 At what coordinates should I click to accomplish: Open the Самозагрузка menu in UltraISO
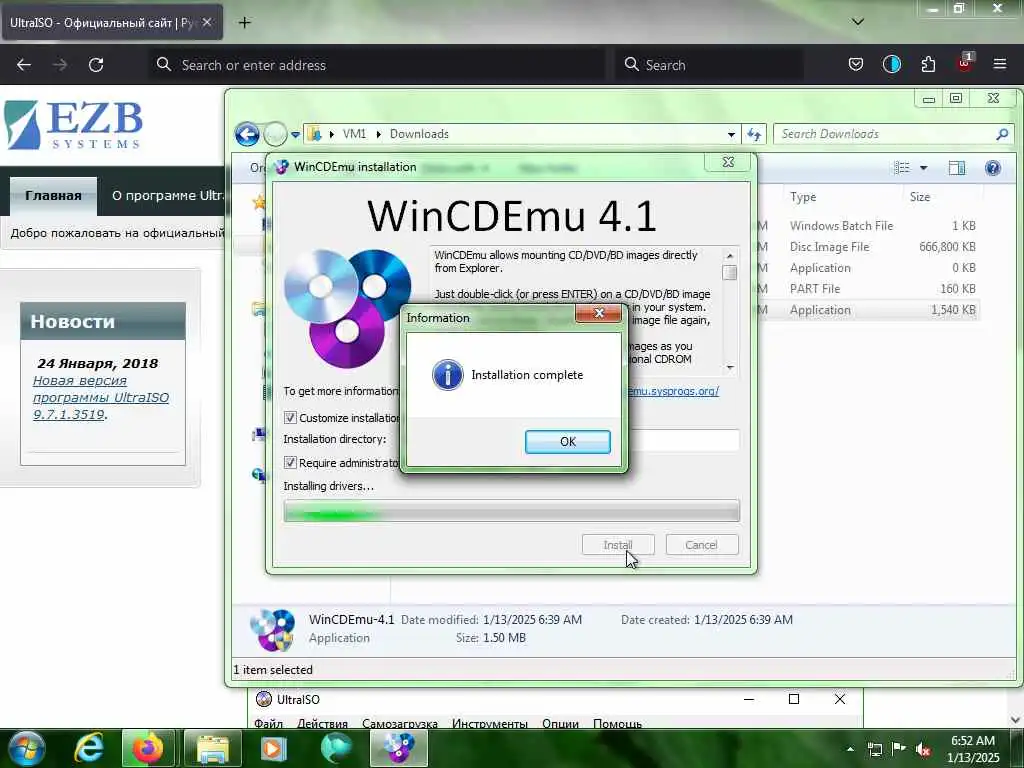pos(400,723)
